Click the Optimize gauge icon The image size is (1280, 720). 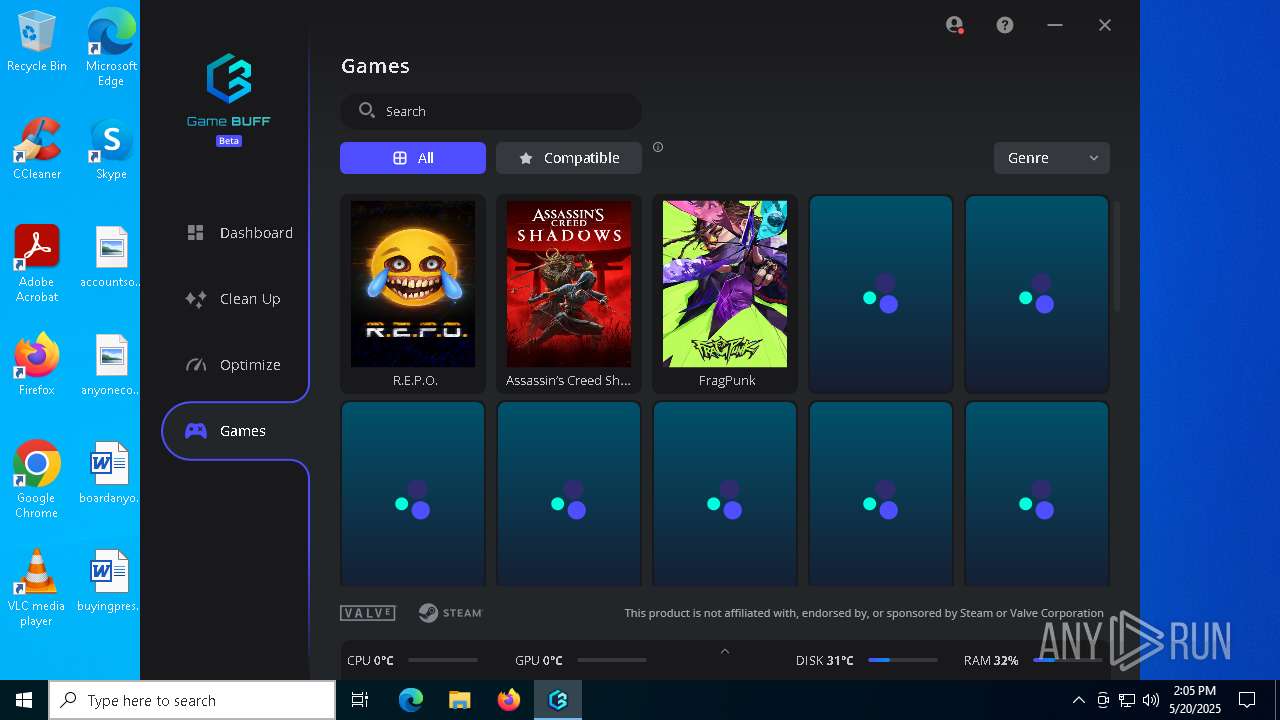[x=196, y=364]
